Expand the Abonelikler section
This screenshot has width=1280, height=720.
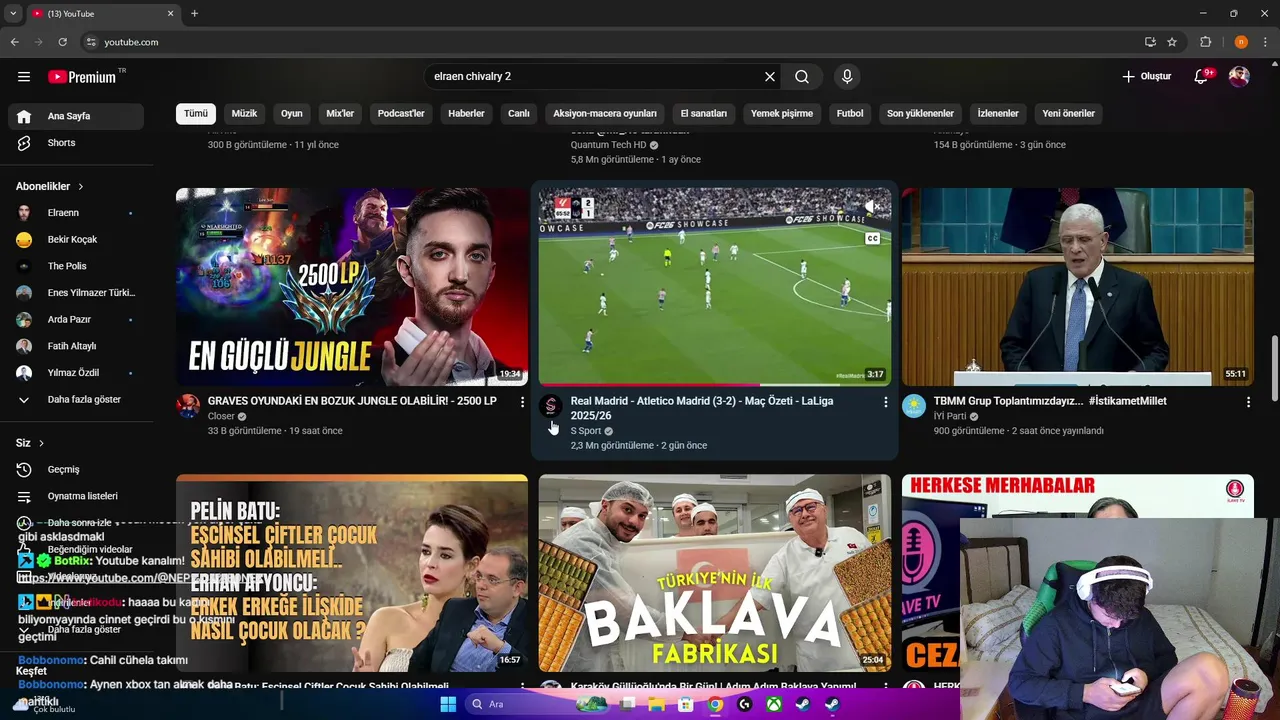(x=50, y=186)
